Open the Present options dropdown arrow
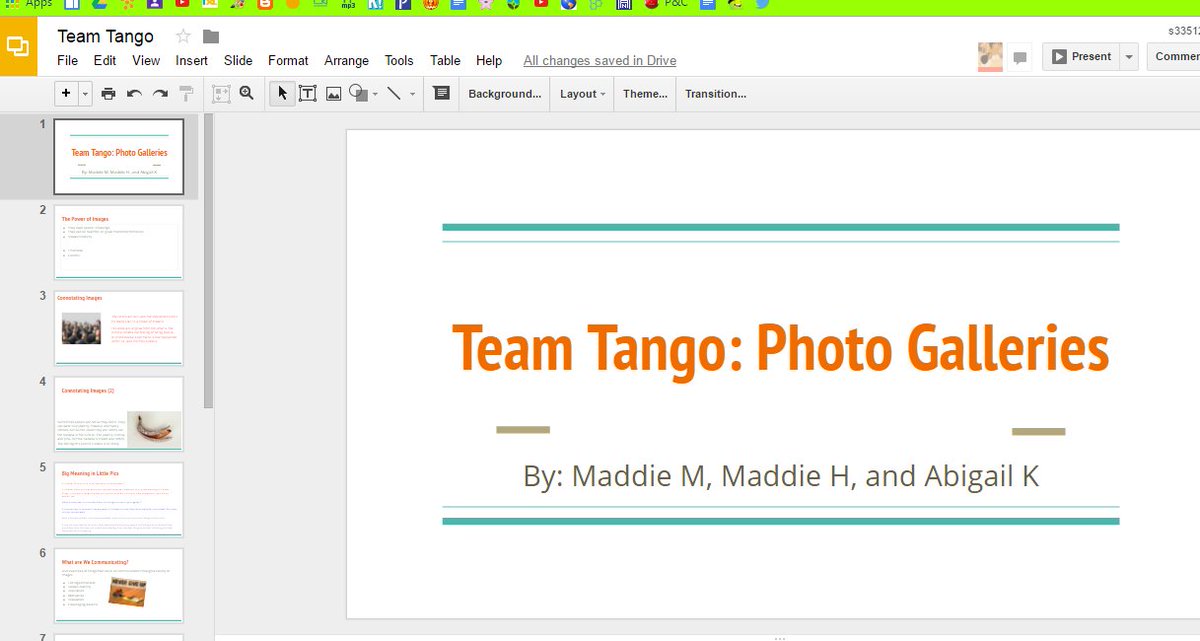1200x641 pixels. point(1129,57)
